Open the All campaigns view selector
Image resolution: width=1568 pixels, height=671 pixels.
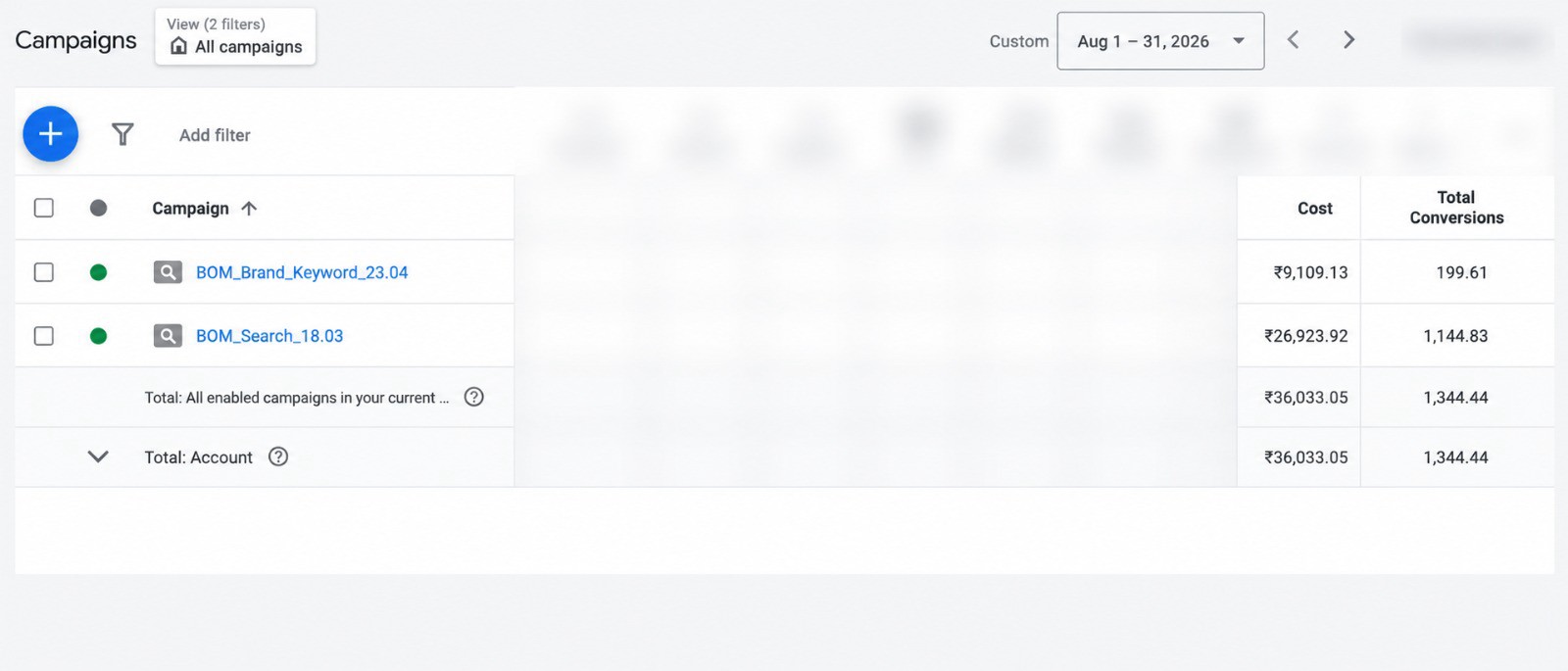tap(235, 36)
